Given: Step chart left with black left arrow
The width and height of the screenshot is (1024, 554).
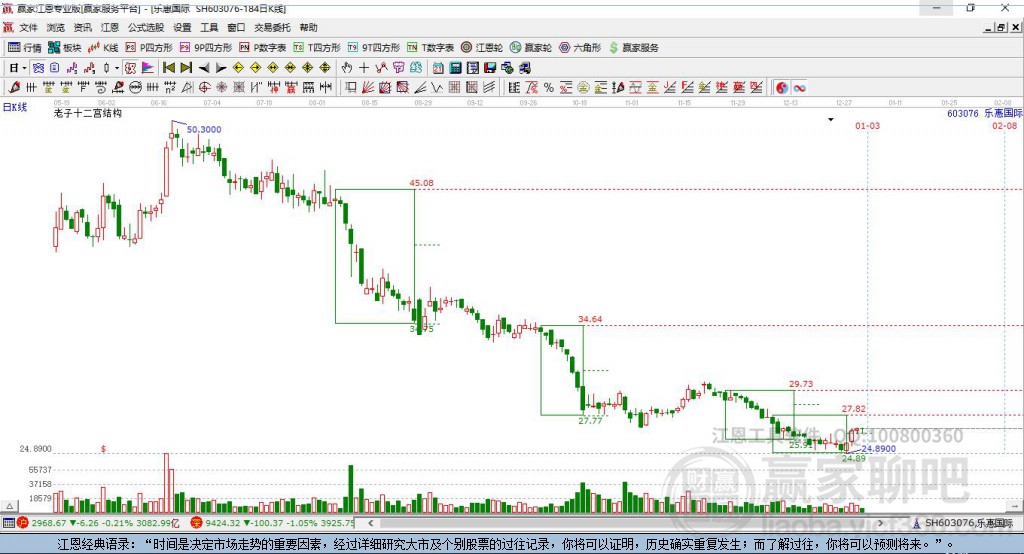Looking at the screenshot, I should point(204,67).
